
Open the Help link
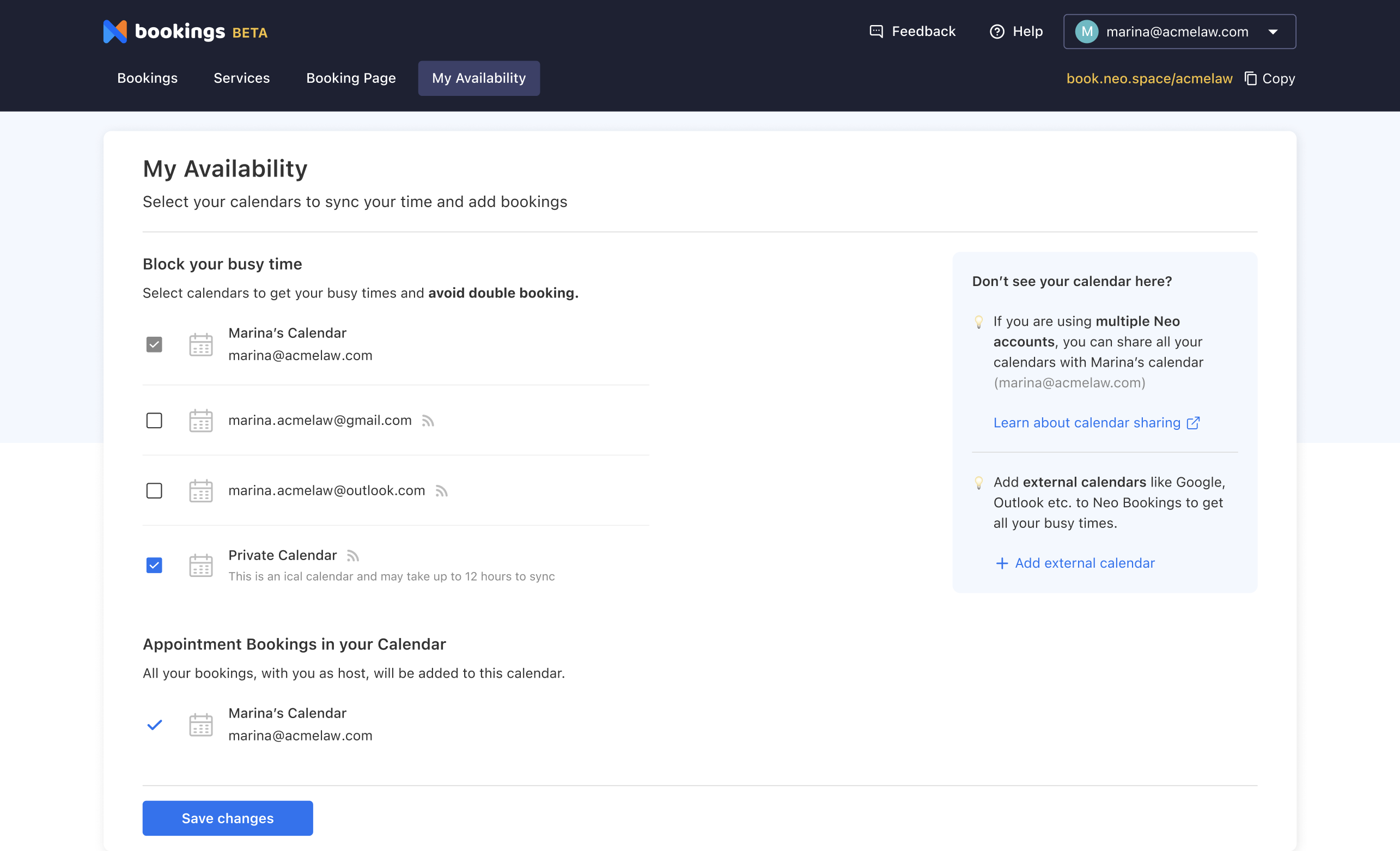(1016, 31)
